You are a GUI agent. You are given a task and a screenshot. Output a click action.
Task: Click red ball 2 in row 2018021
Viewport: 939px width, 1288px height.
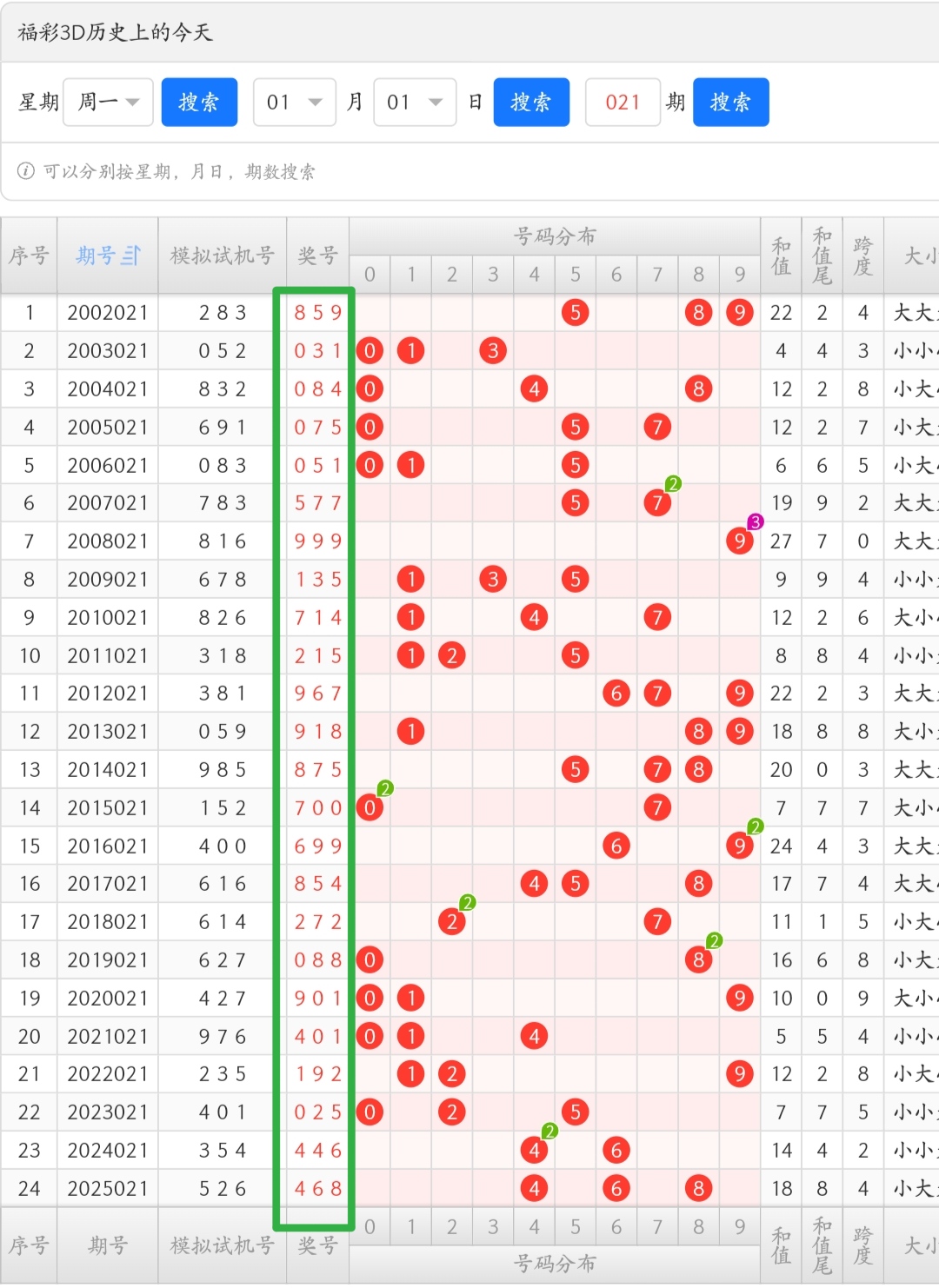(x=451, y=922)
